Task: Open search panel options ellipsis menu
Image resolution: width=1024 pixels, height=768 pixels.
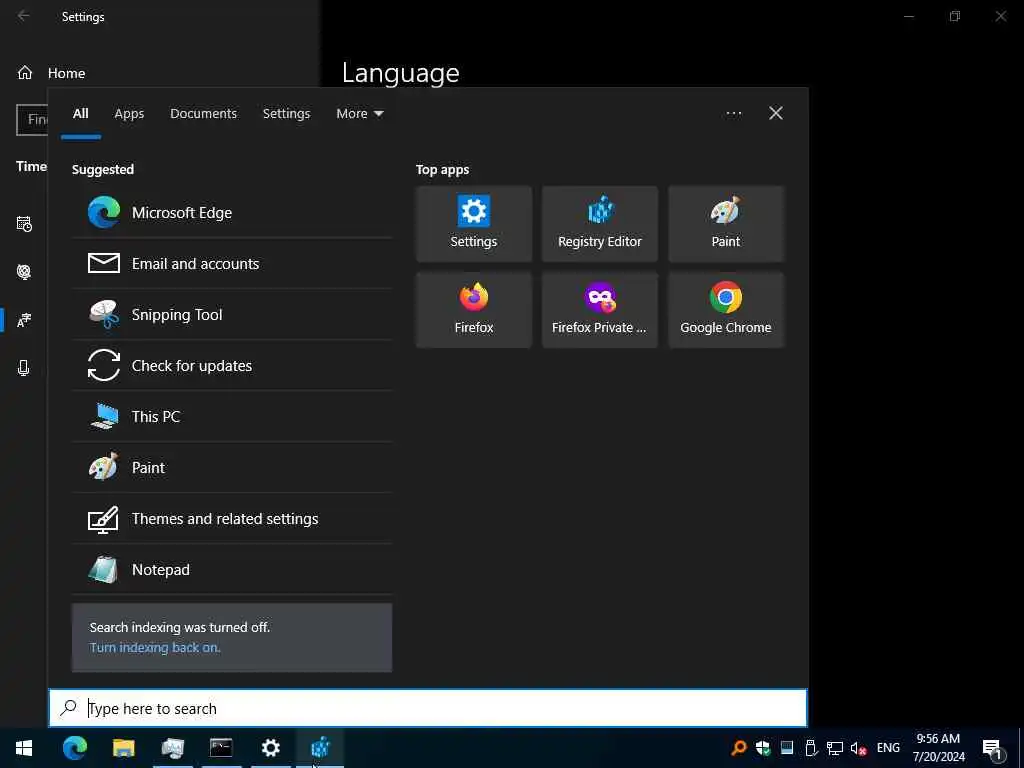Action: (x=733, y=114)
